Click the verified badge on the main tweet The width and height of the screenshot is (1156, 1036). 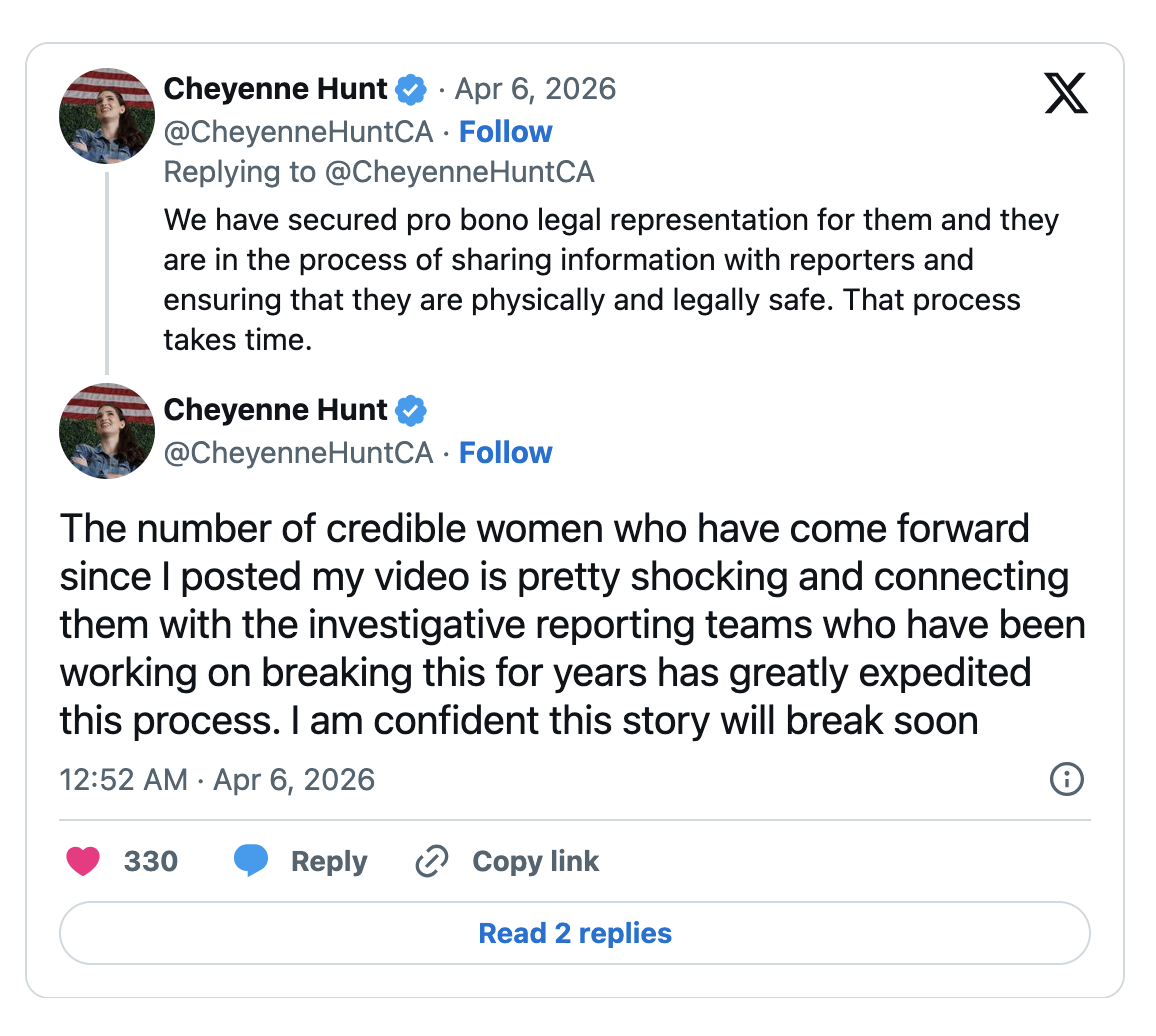click(x=411, y=410)
